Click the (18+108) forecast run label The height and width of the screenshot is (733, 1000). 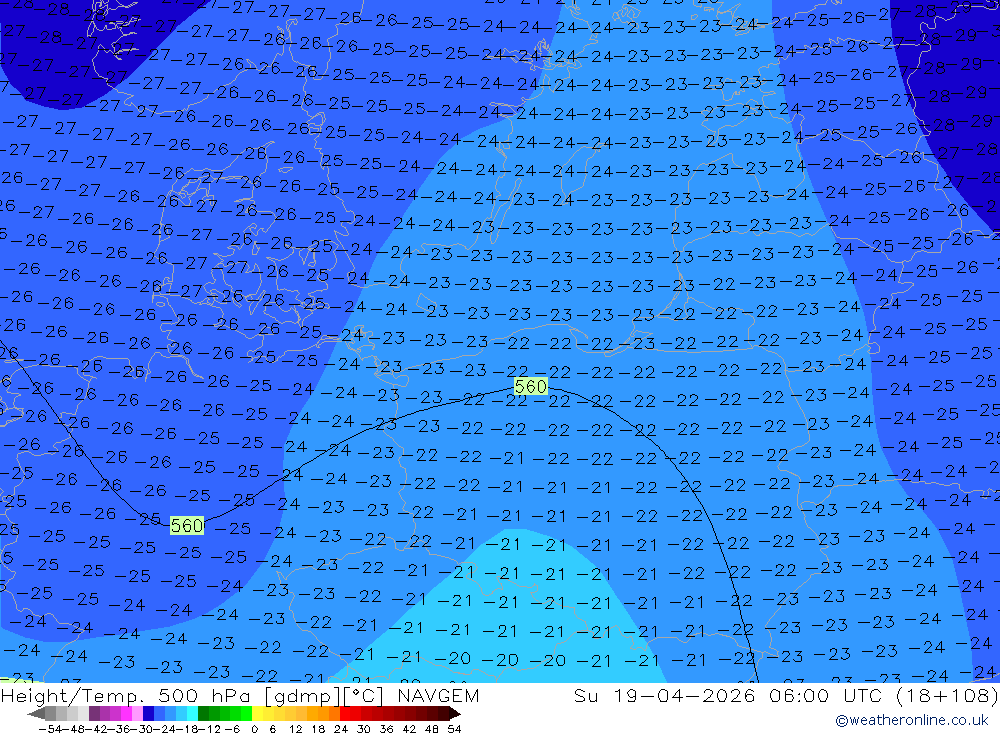(947, 695)
